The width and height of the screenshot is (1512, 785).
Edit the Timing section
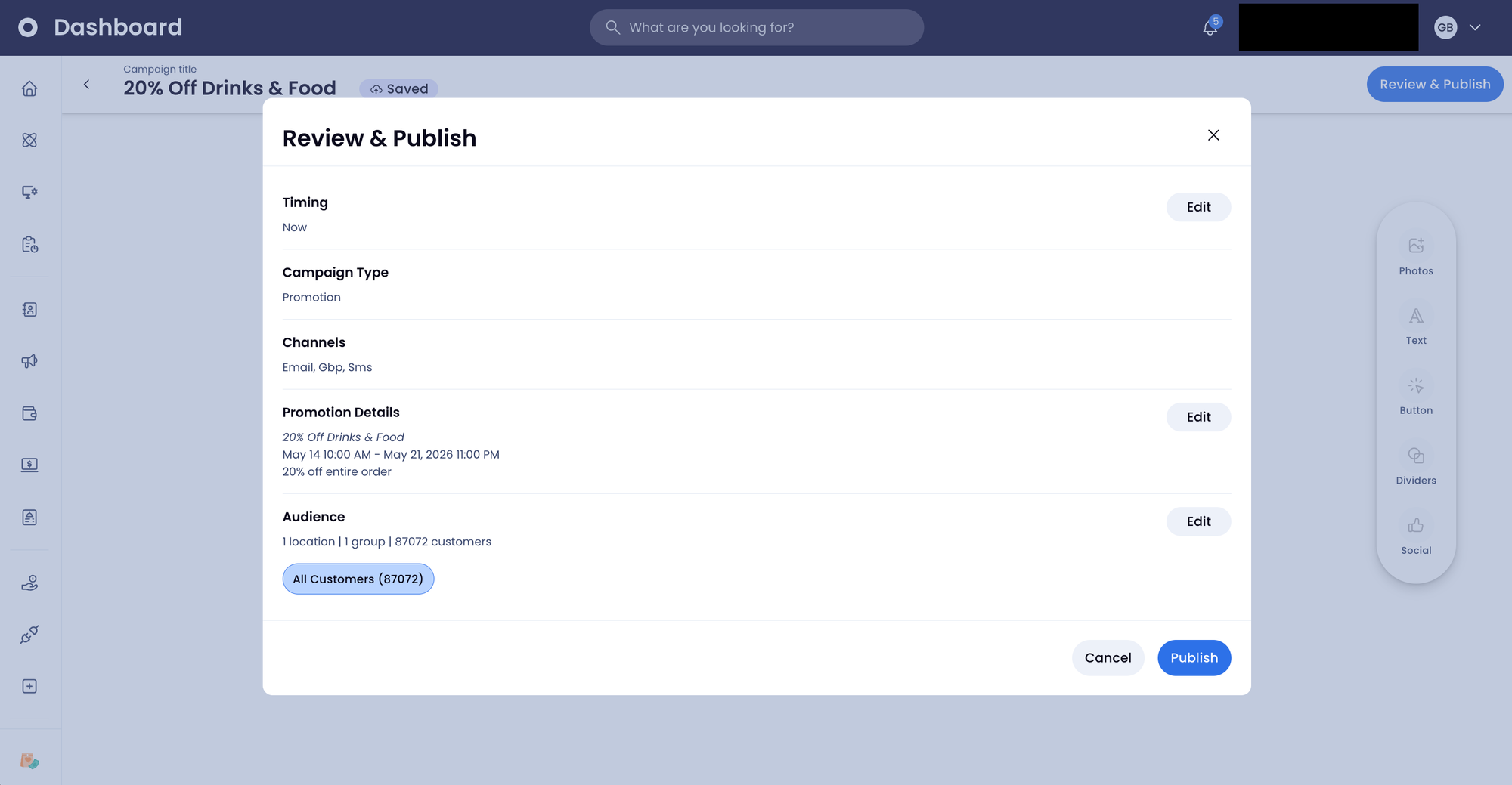[x=1198, y=207]
